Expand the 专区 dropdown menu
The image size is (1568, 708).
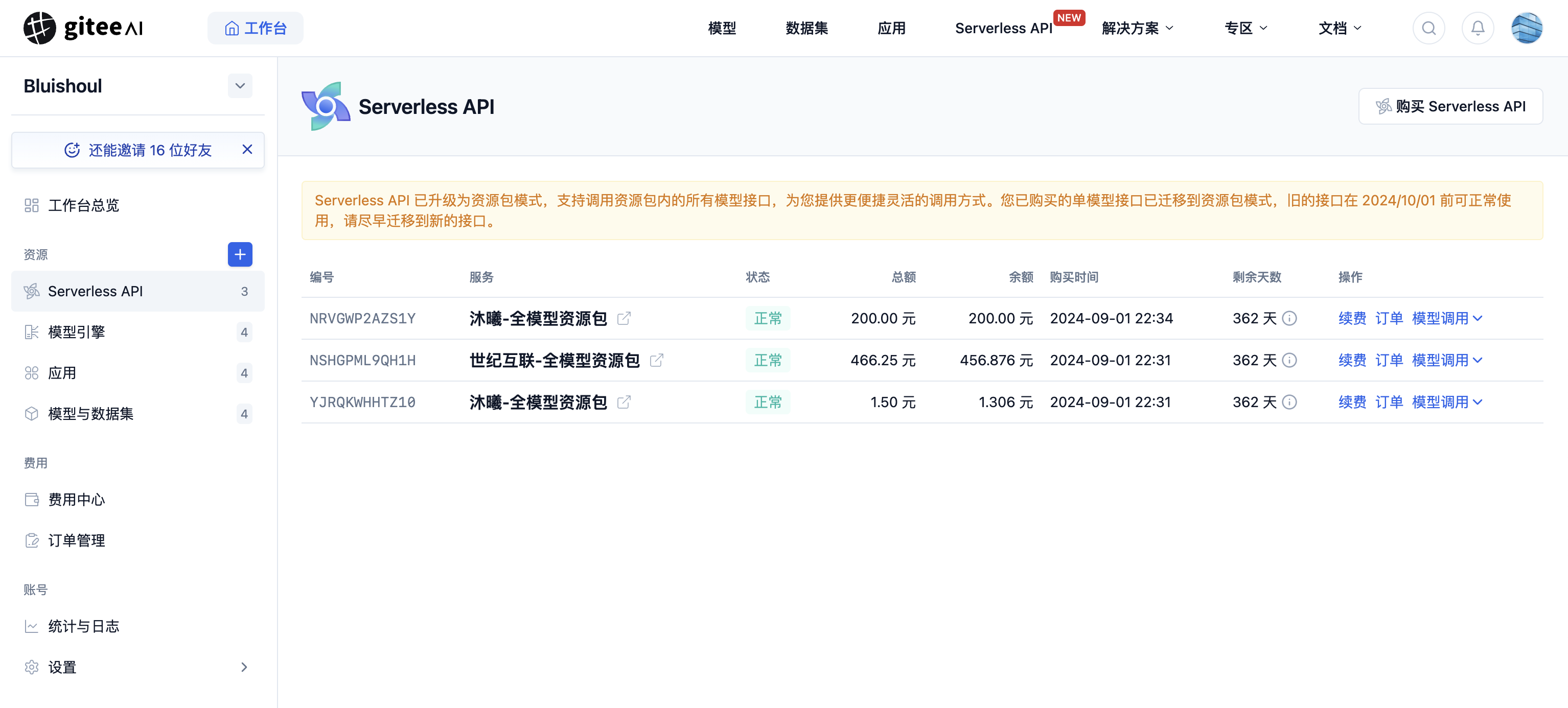coord(1246,28)
